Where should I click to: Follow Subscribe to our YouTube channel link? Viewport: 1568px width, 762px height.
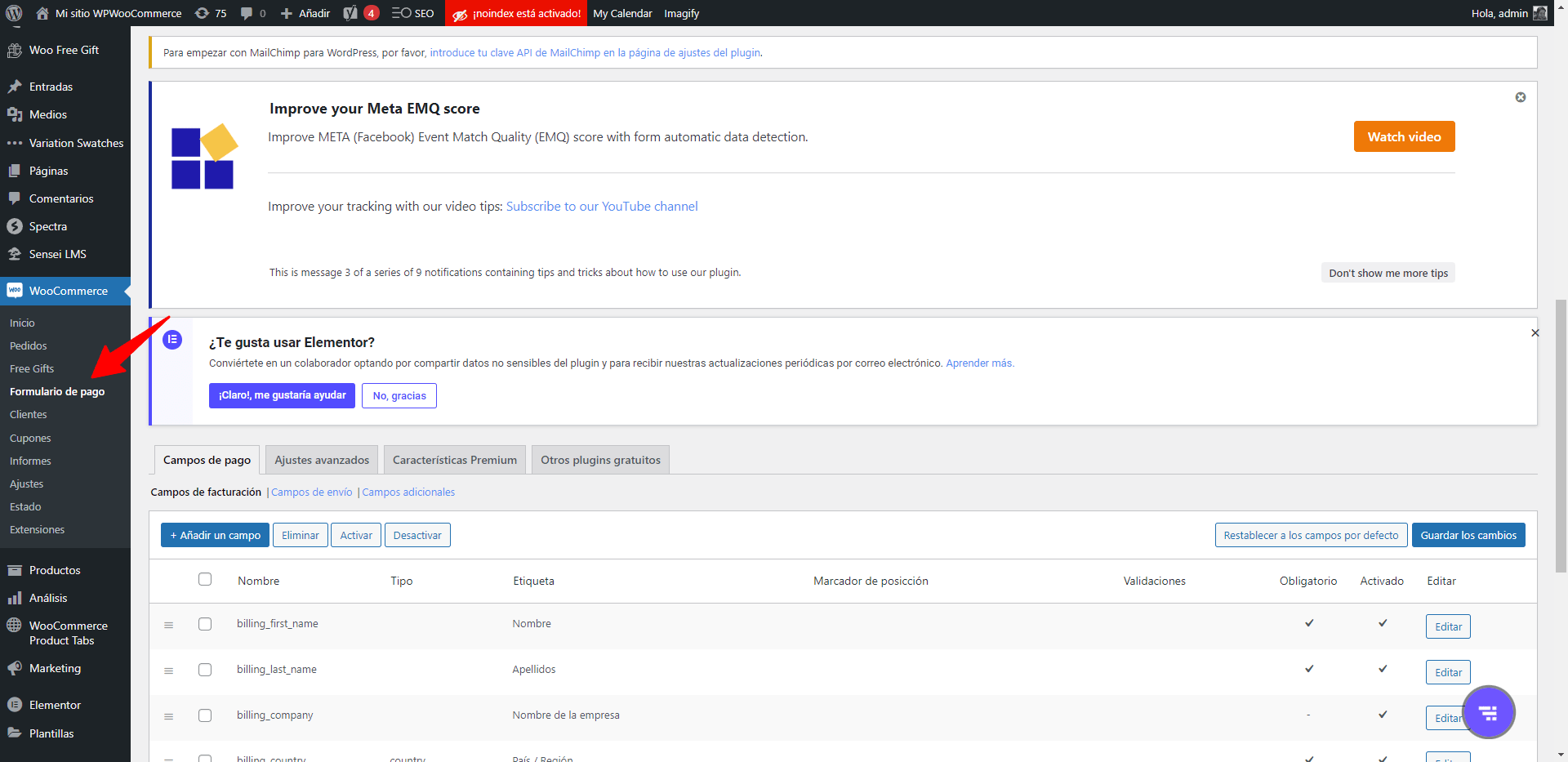(x=602, y=207)
